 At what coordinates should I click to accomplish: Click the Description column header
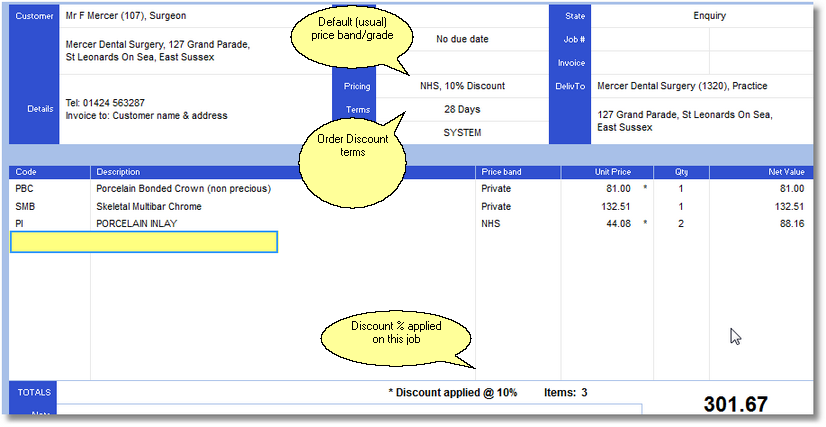pyautogui.click(x=118, y=172)
